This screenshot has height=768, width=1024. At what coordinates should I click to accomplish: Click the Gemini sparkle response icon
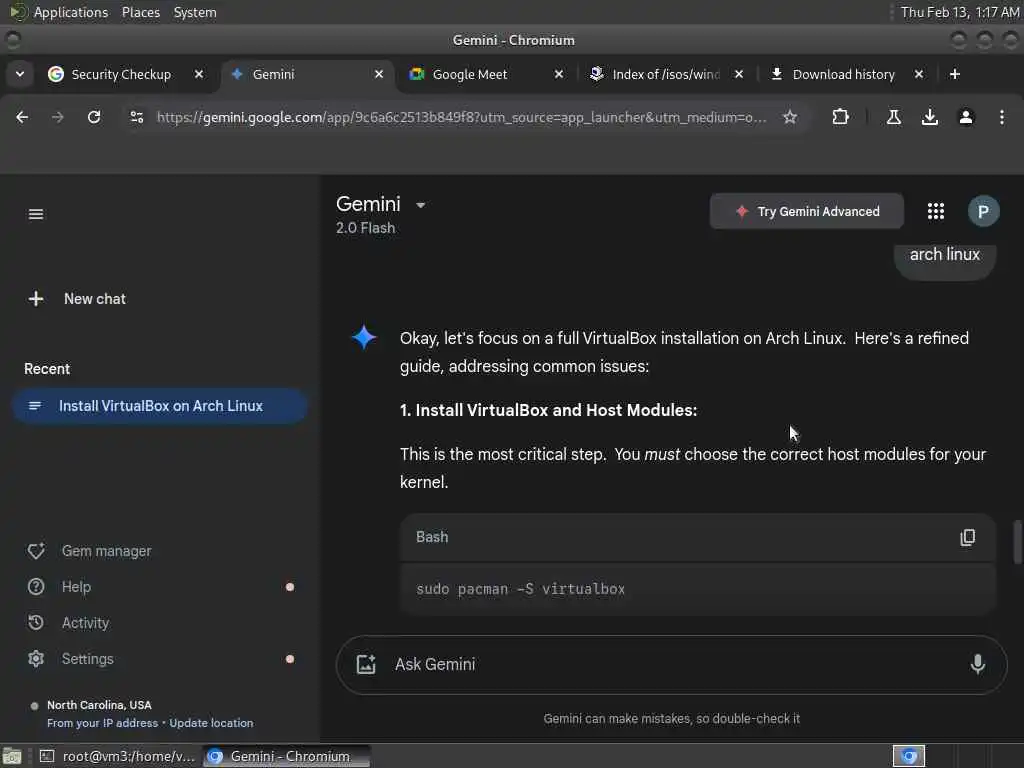point(364,337)
